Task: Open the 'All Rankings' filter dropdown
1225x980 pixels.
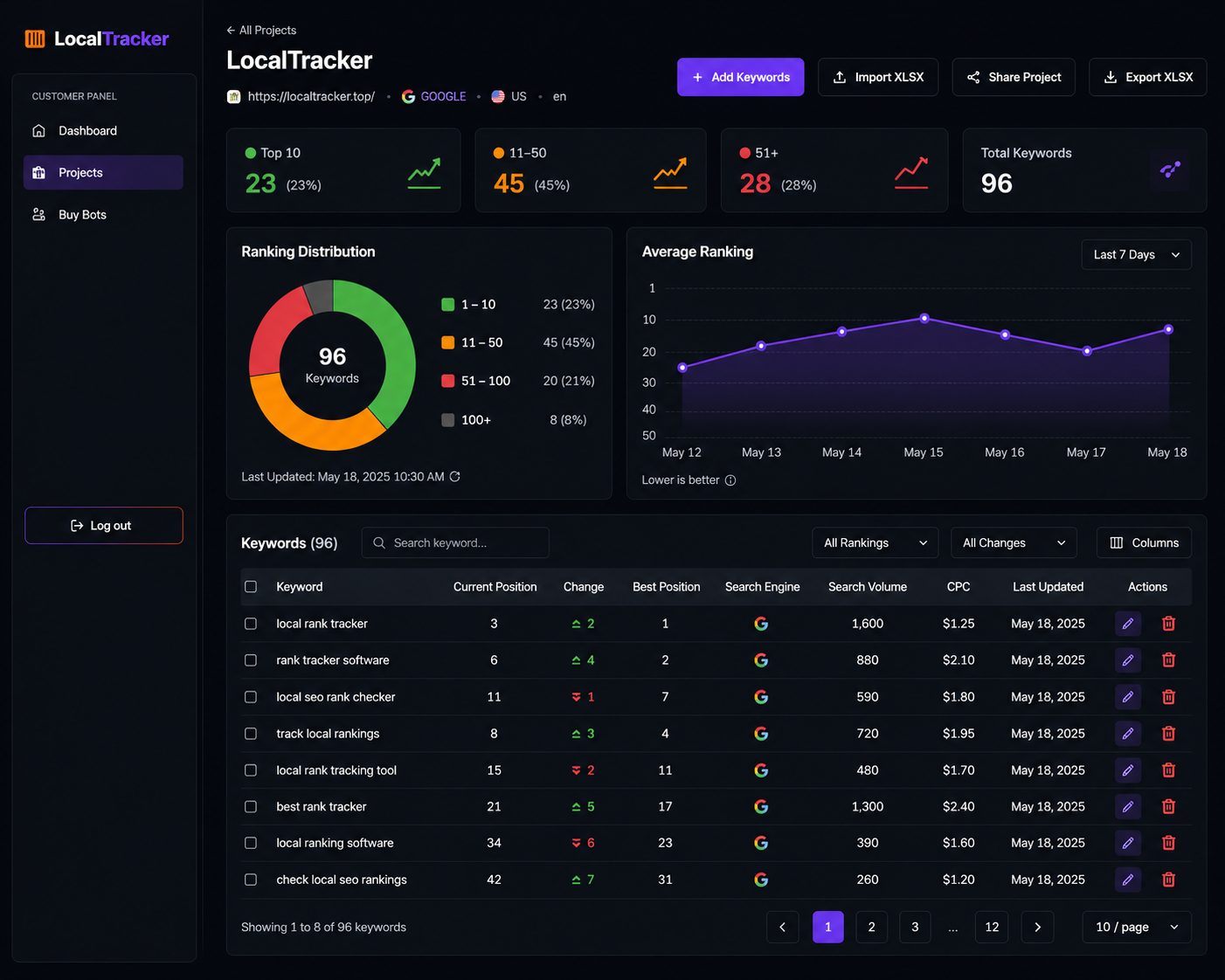Action: pos(875,542)
